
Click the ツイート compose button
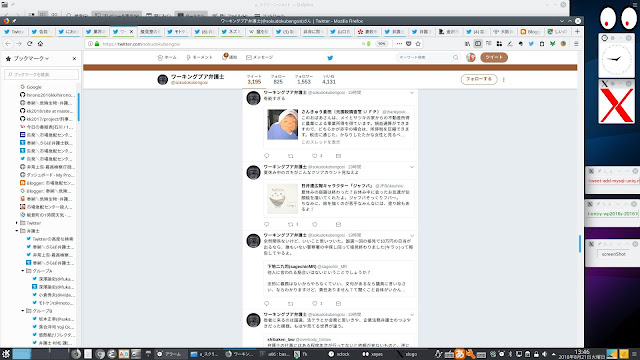494,58
